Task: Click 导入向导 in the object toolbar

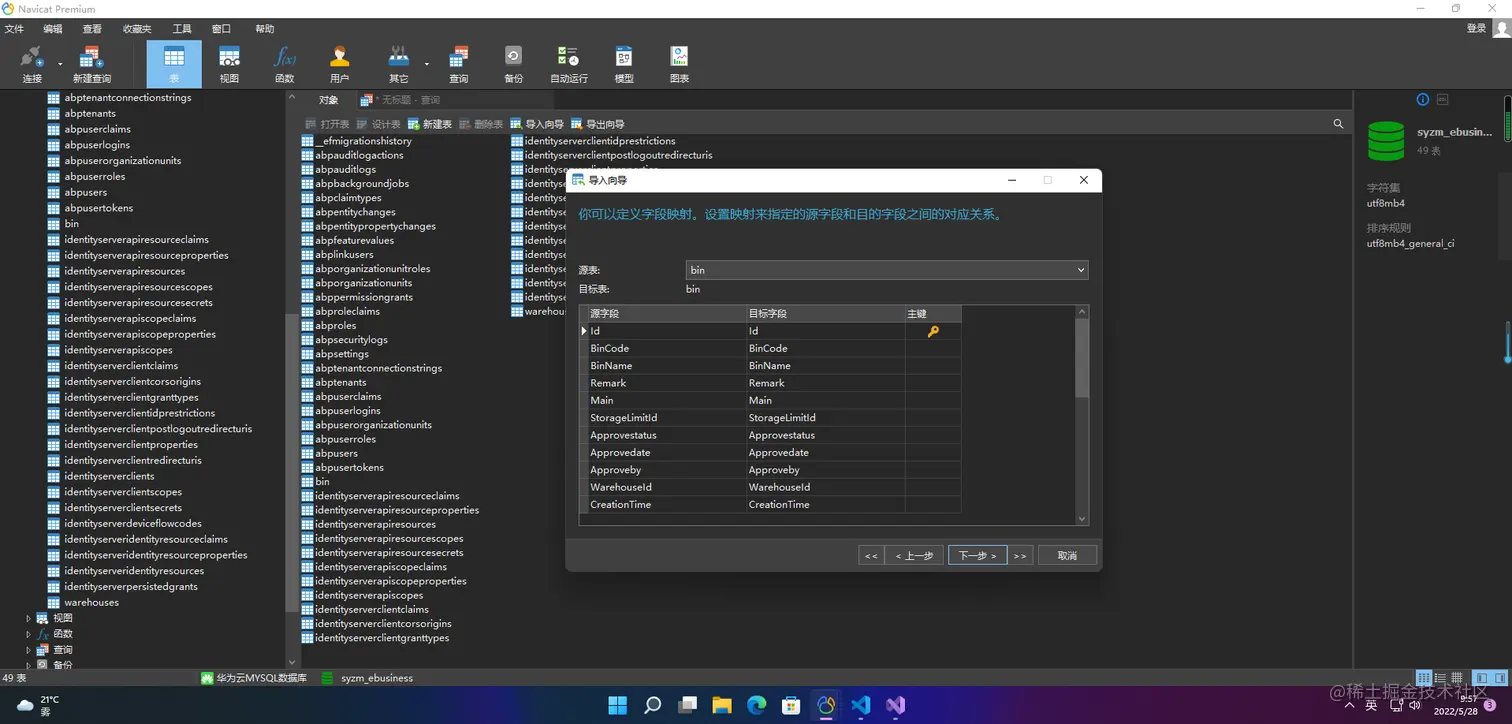Action: [x=537, y=124]
